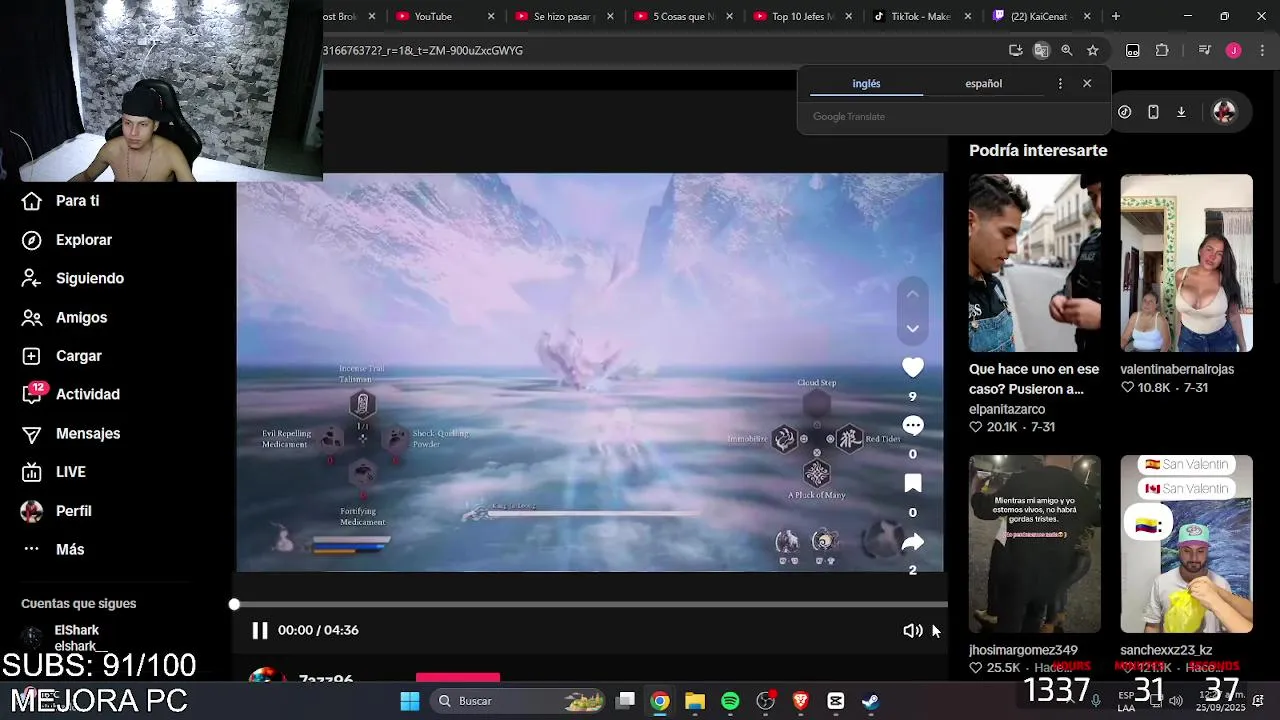Switch to the Top 10 Jefes tab

[802, 16]
